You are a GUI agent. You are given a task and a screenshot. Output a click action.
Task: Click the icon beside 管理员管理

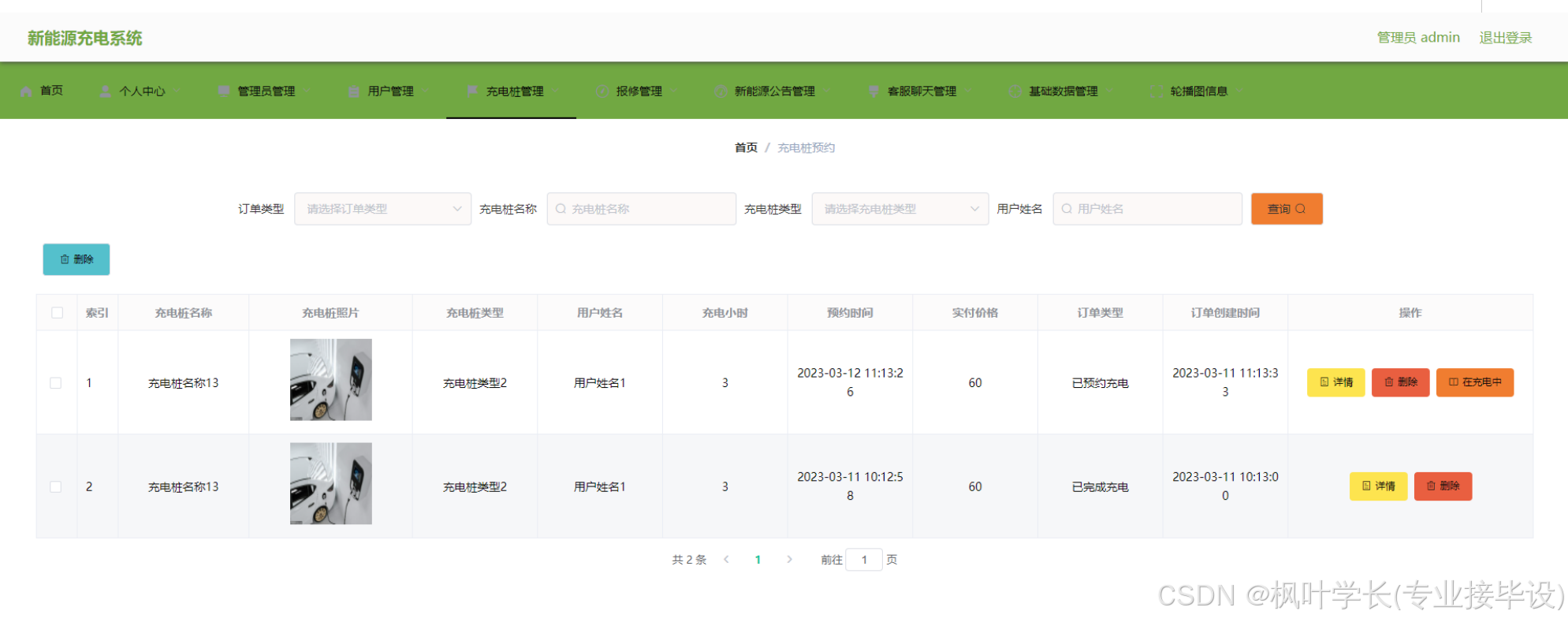pyautogui.click(x=224, y=91)
